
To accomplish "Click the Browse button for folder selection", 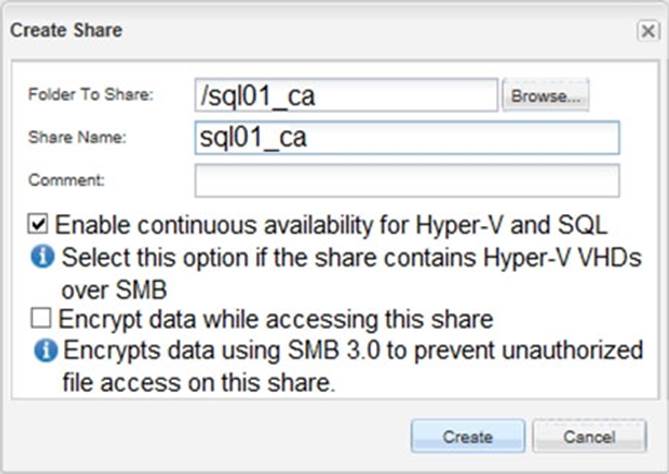I will coord(545,96).
